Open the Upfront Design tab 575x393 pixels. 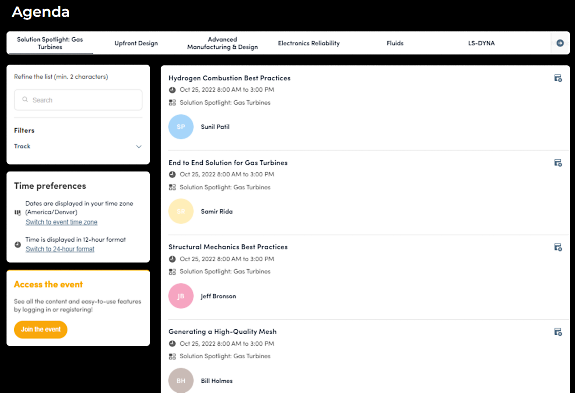(136, 43)
